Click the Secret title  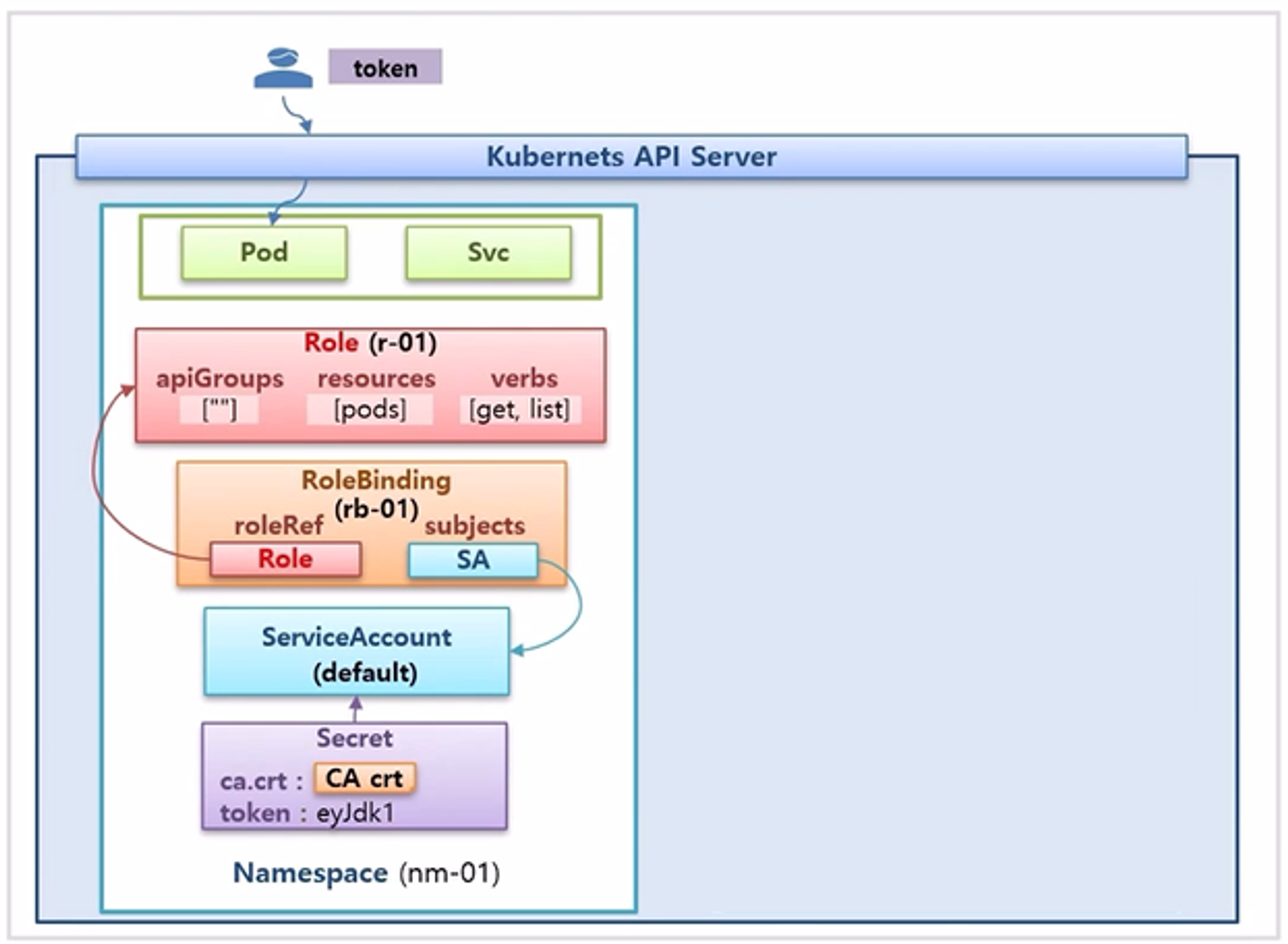coord(354,738)
